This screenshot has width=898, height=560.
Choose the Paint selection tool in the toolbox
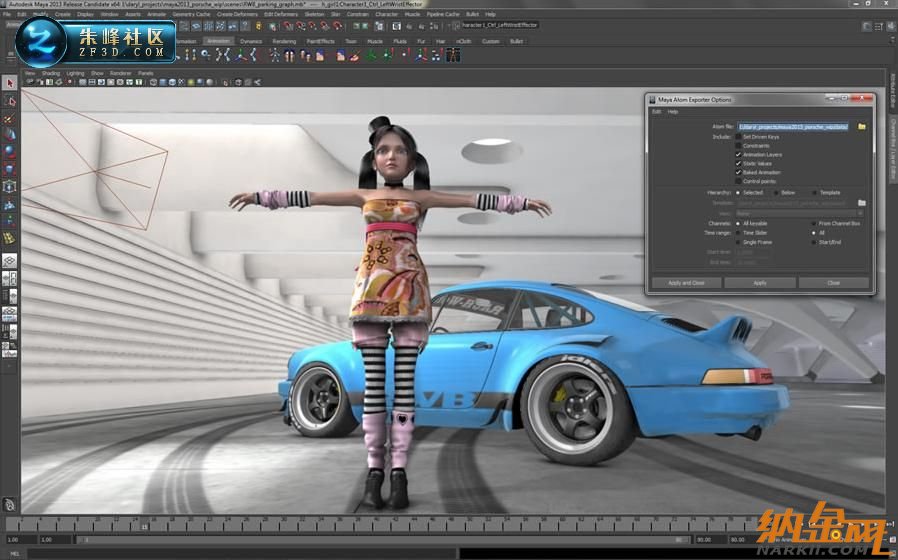point(10,119)
